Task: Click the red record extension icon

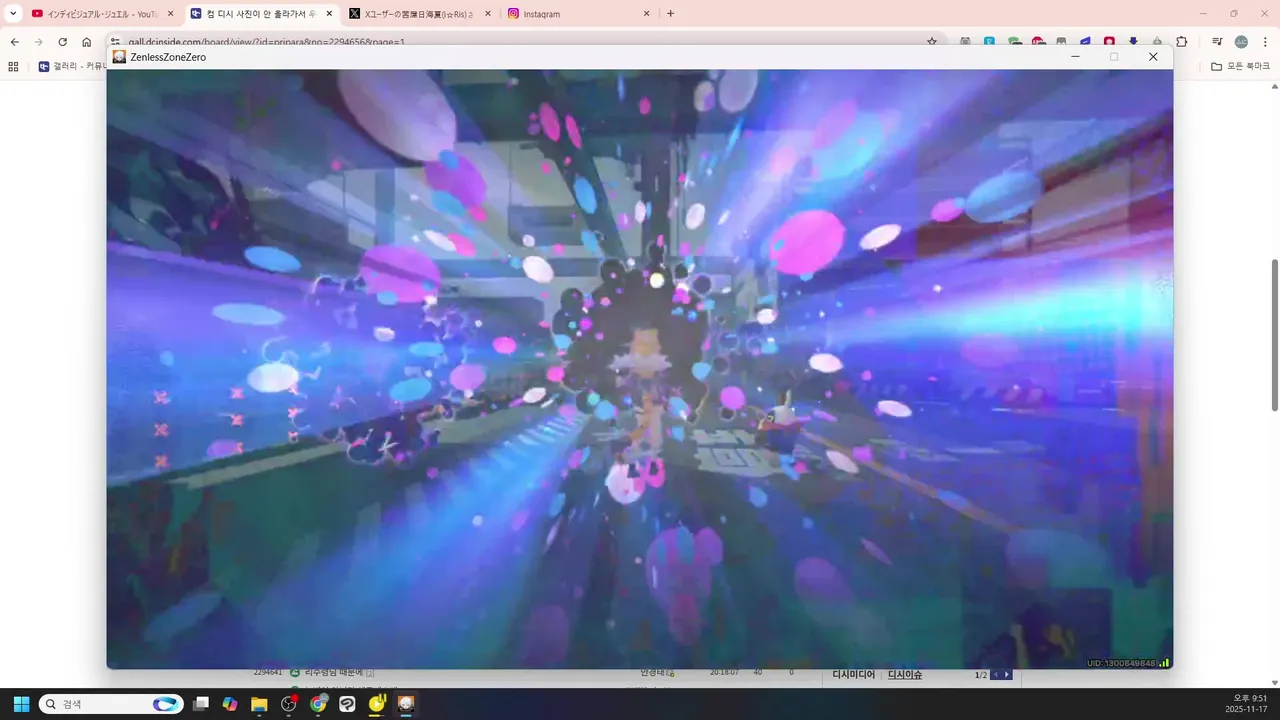Action: pos(1110,42)
